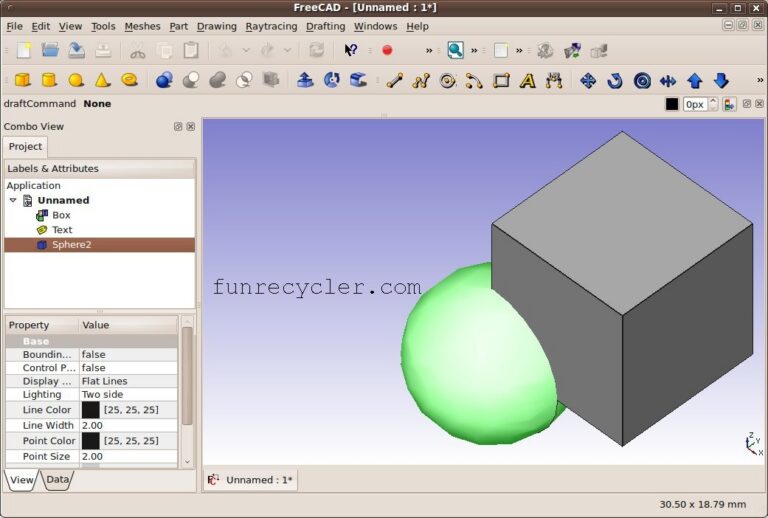The height and width of the screenshot is (518, 768).
Task: Open the File menu
Action: 14,26
